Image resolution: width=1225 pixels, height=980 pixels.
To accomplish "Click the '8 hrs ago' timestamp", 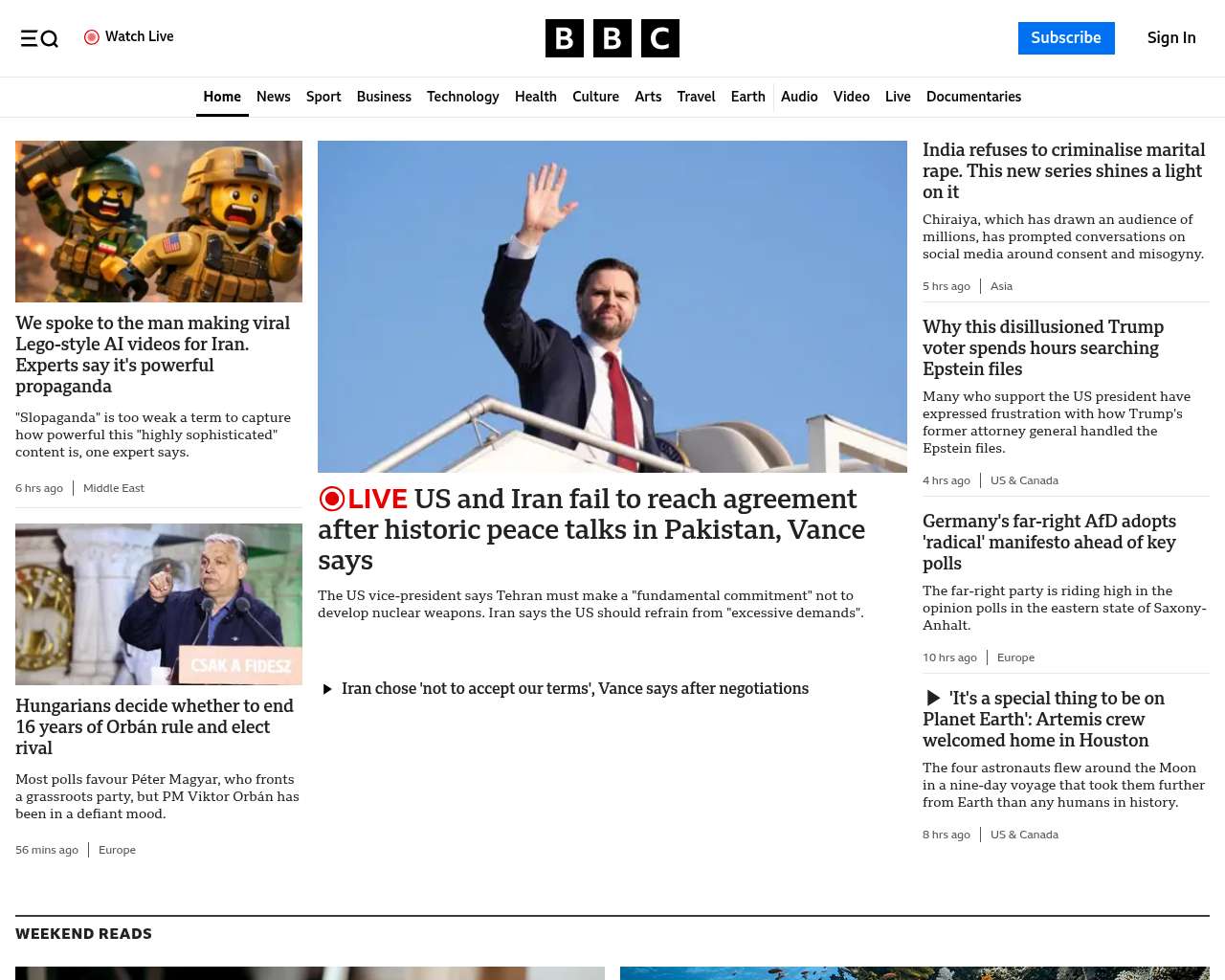I will click(x=947, y=835).
